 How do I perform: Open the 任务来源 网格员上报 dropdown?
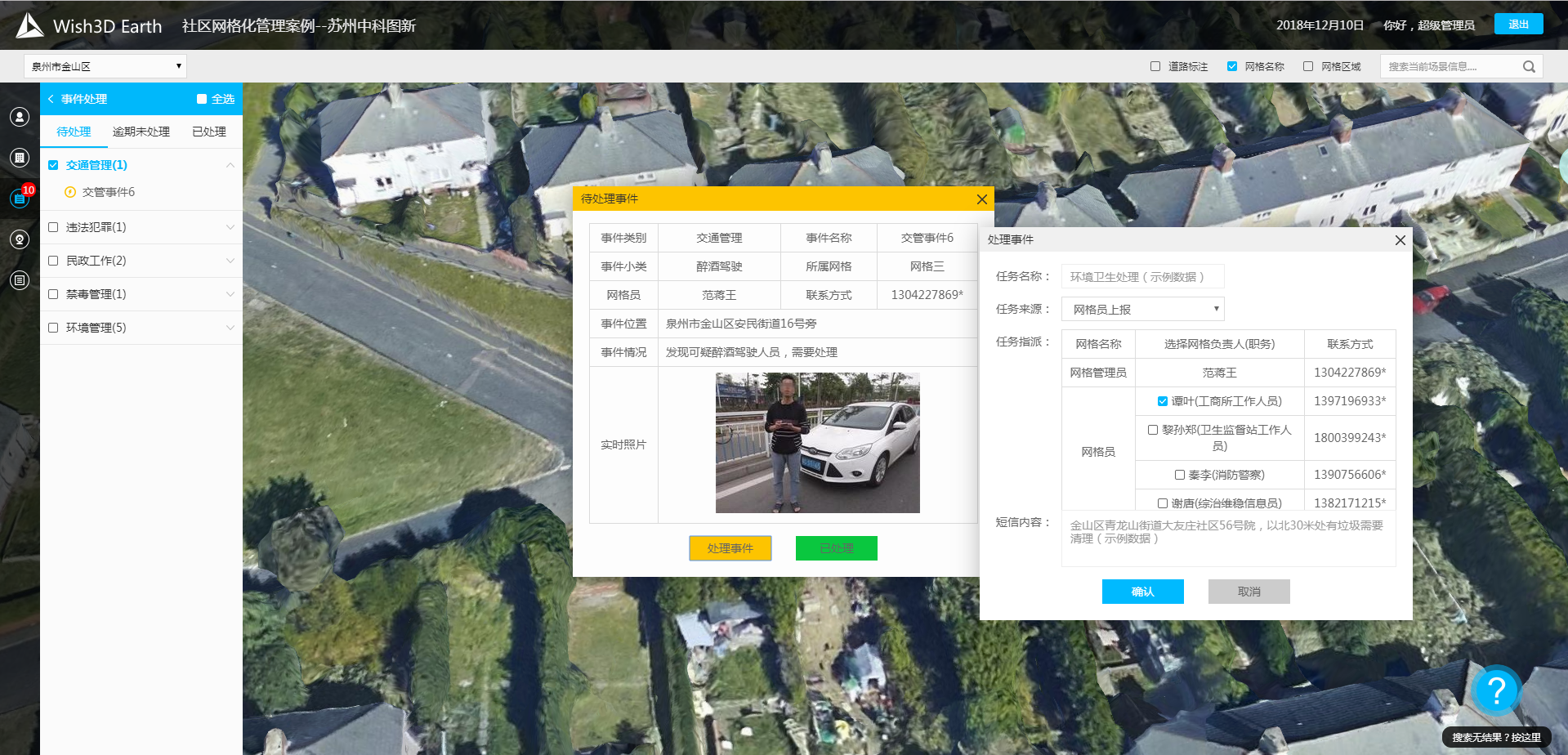tap(1142, 309)
